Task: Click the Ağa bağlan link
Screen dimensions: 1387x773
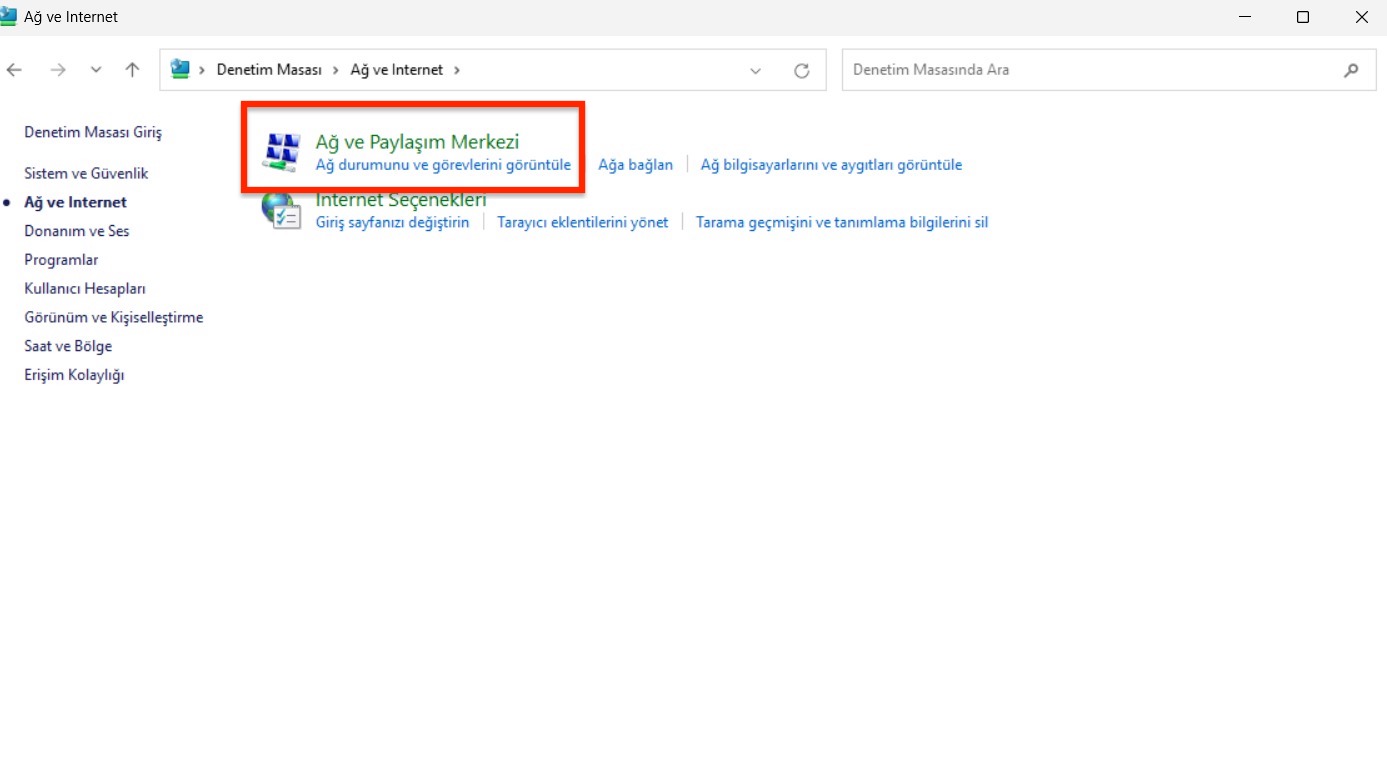Action: point(635,164)
